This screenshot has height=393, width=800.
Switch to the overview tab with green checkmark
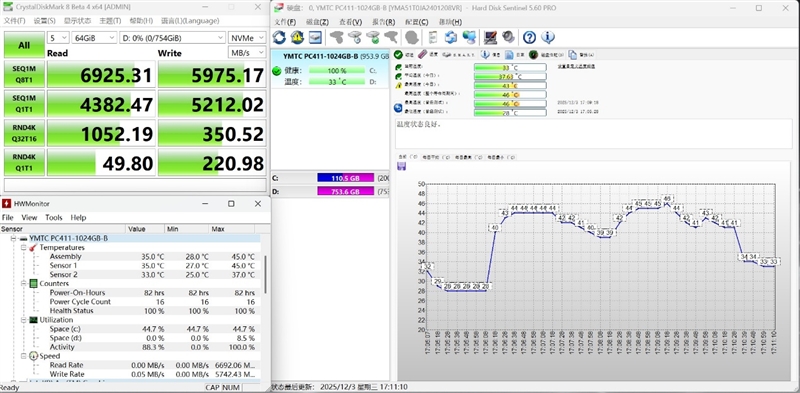click(404, 55)
